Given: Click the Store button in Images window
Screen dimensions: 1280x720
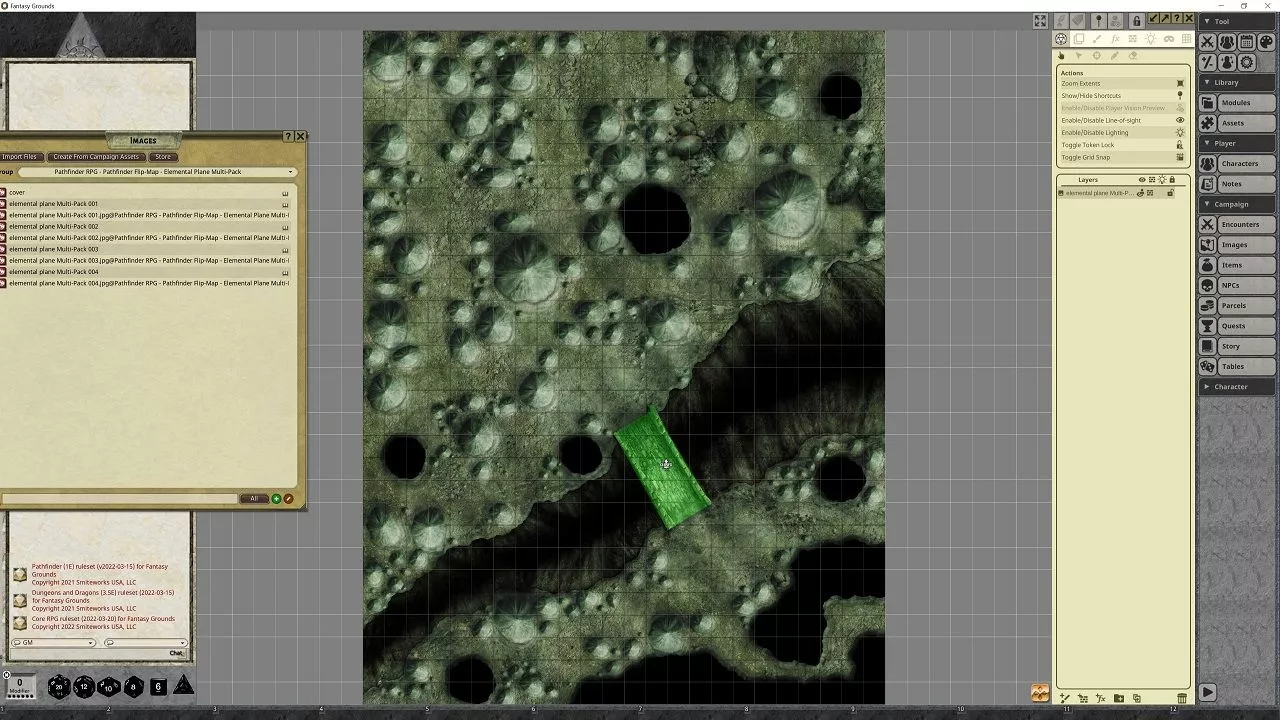Looking at the screenshot, I should [x=163, y=157].
